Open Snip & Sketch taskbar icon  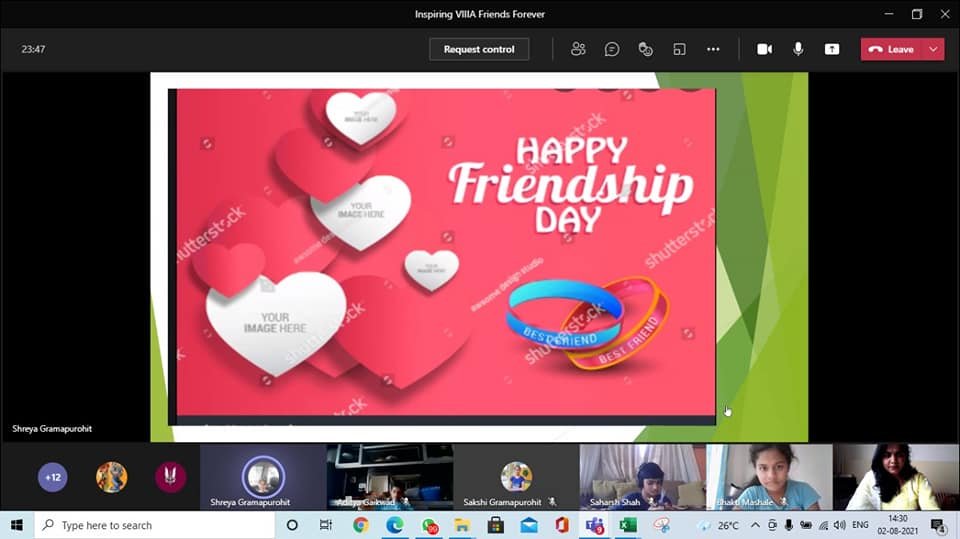point(662,525)
